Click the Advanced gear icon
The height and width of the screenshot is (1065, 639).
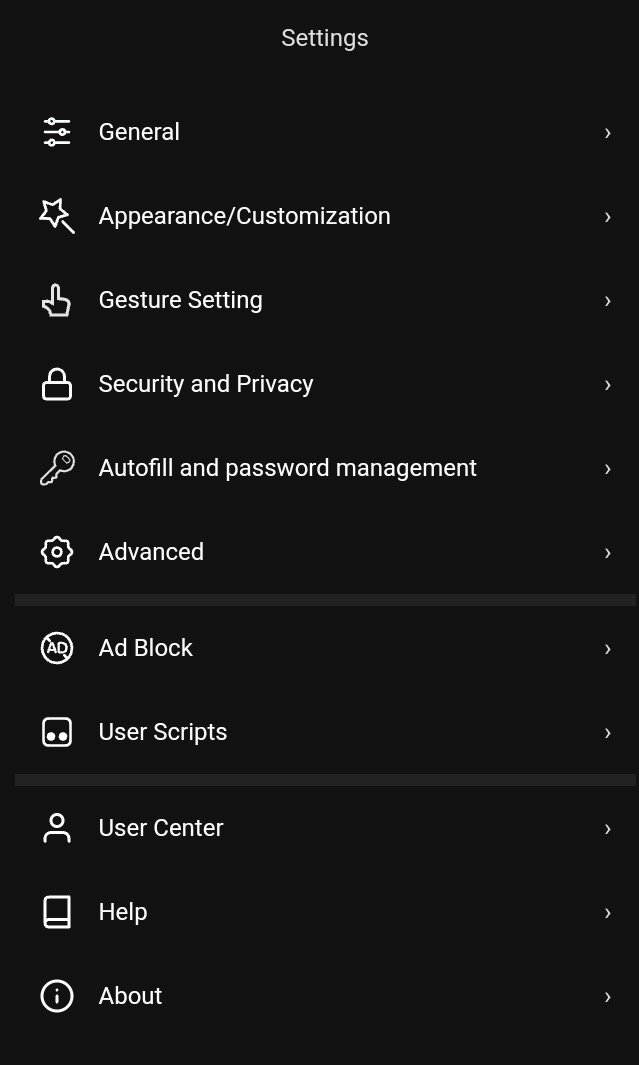tap(57, 552)
